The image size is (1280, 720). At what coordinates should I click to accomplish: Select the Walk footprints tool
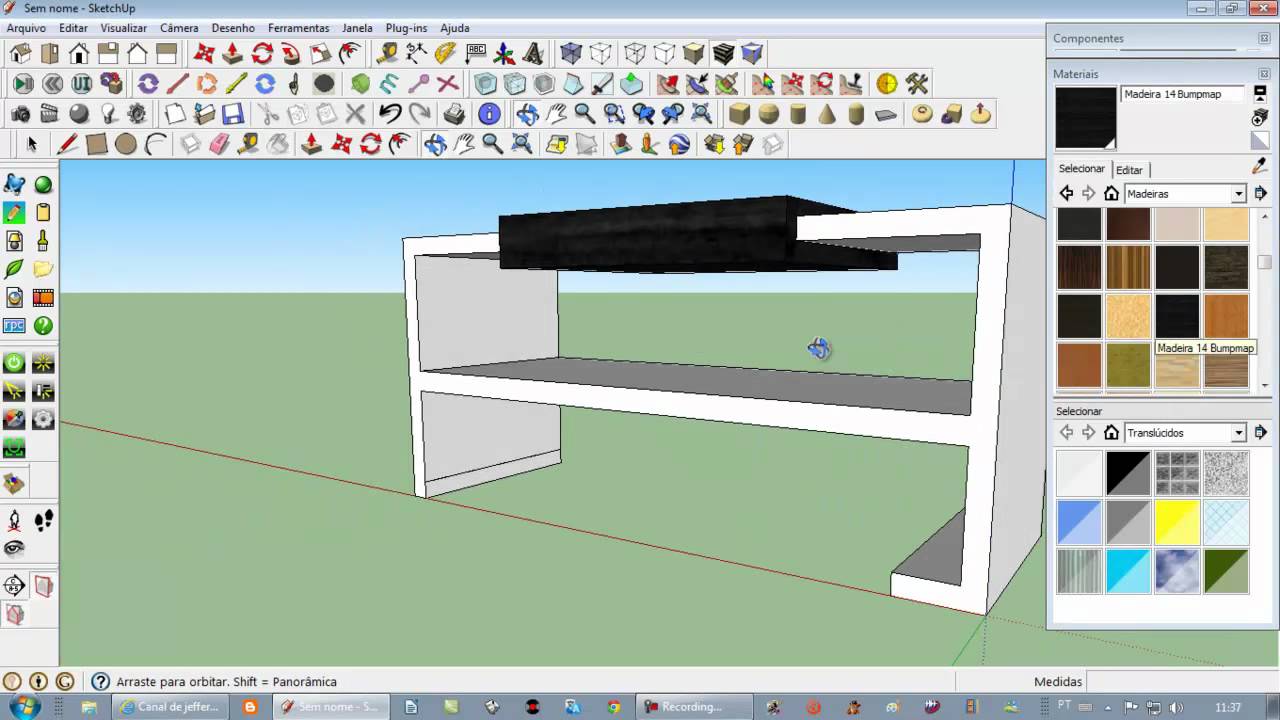pos(43,520)
